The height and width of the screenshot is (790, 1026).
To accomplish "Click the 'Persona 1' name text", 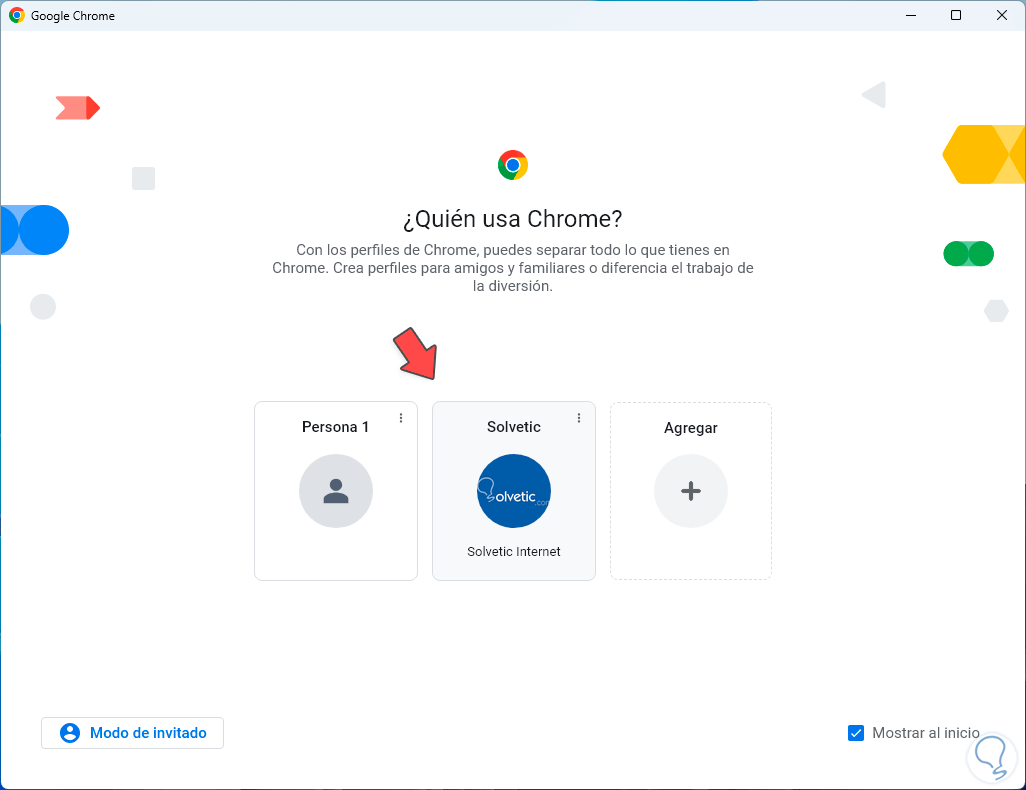I will tap(336, 427).
